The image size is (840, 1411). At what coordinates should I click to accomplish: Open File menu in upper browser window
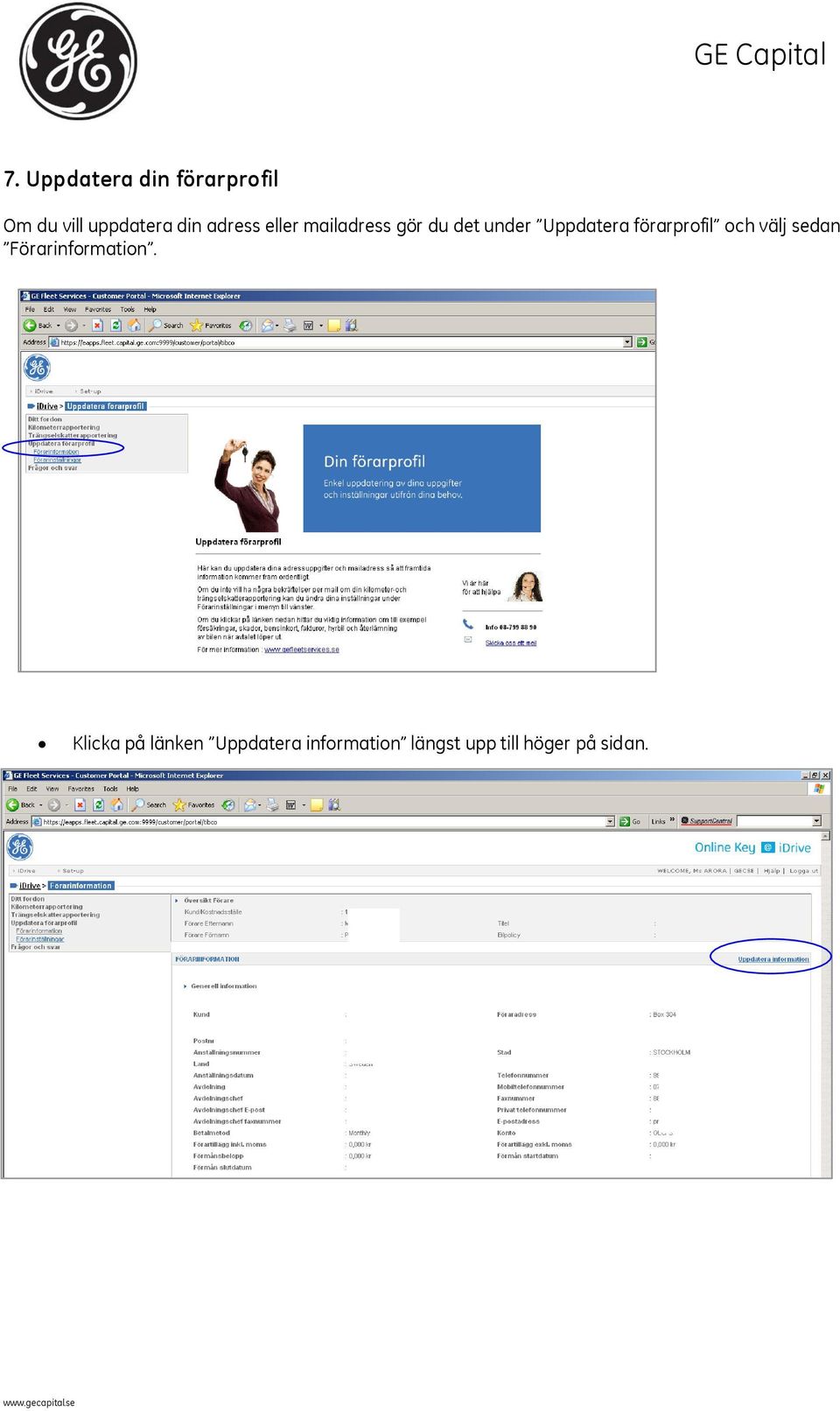(30, 310)
